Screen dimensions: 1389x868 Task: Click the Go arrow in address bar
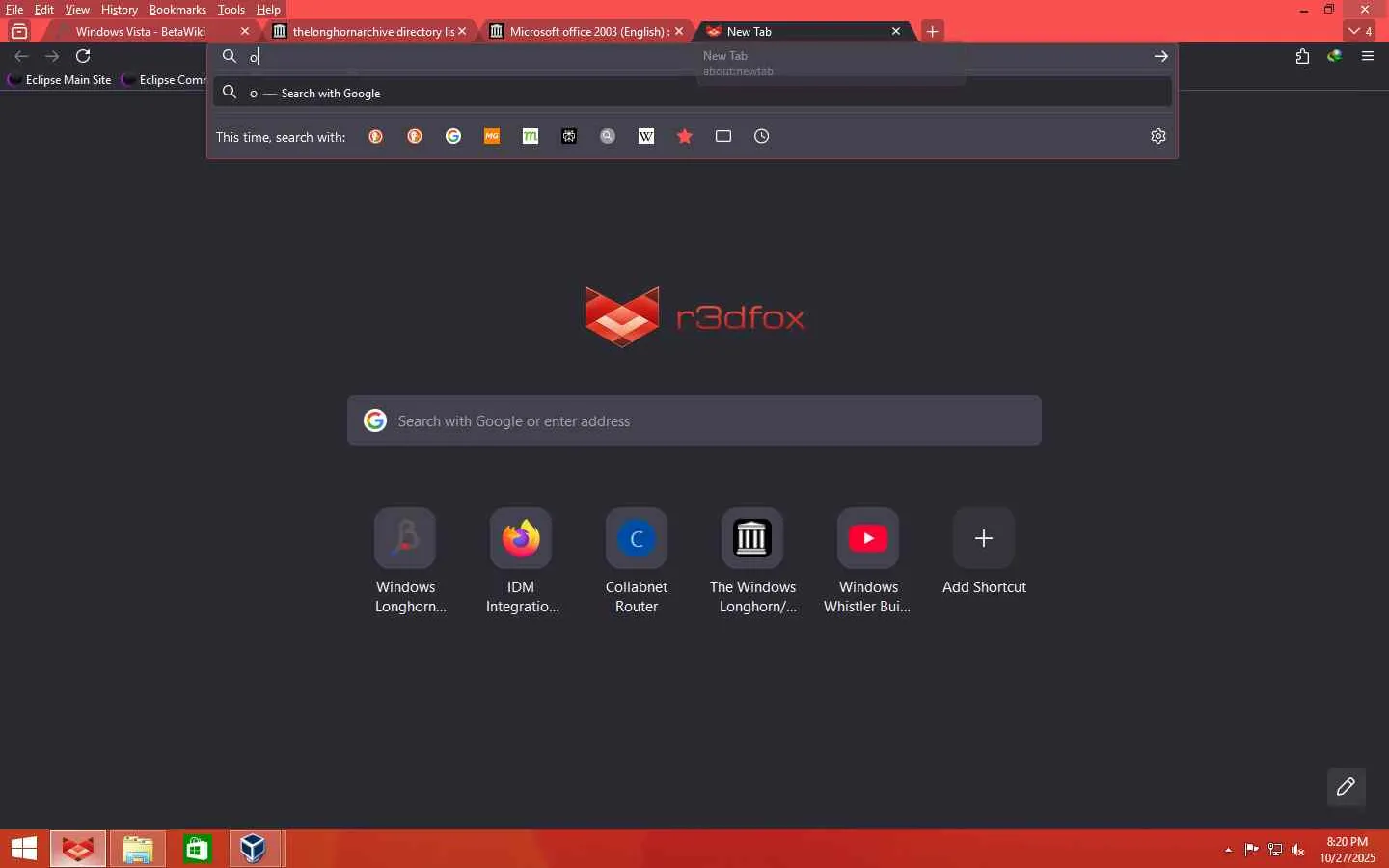coord(1161,56)
